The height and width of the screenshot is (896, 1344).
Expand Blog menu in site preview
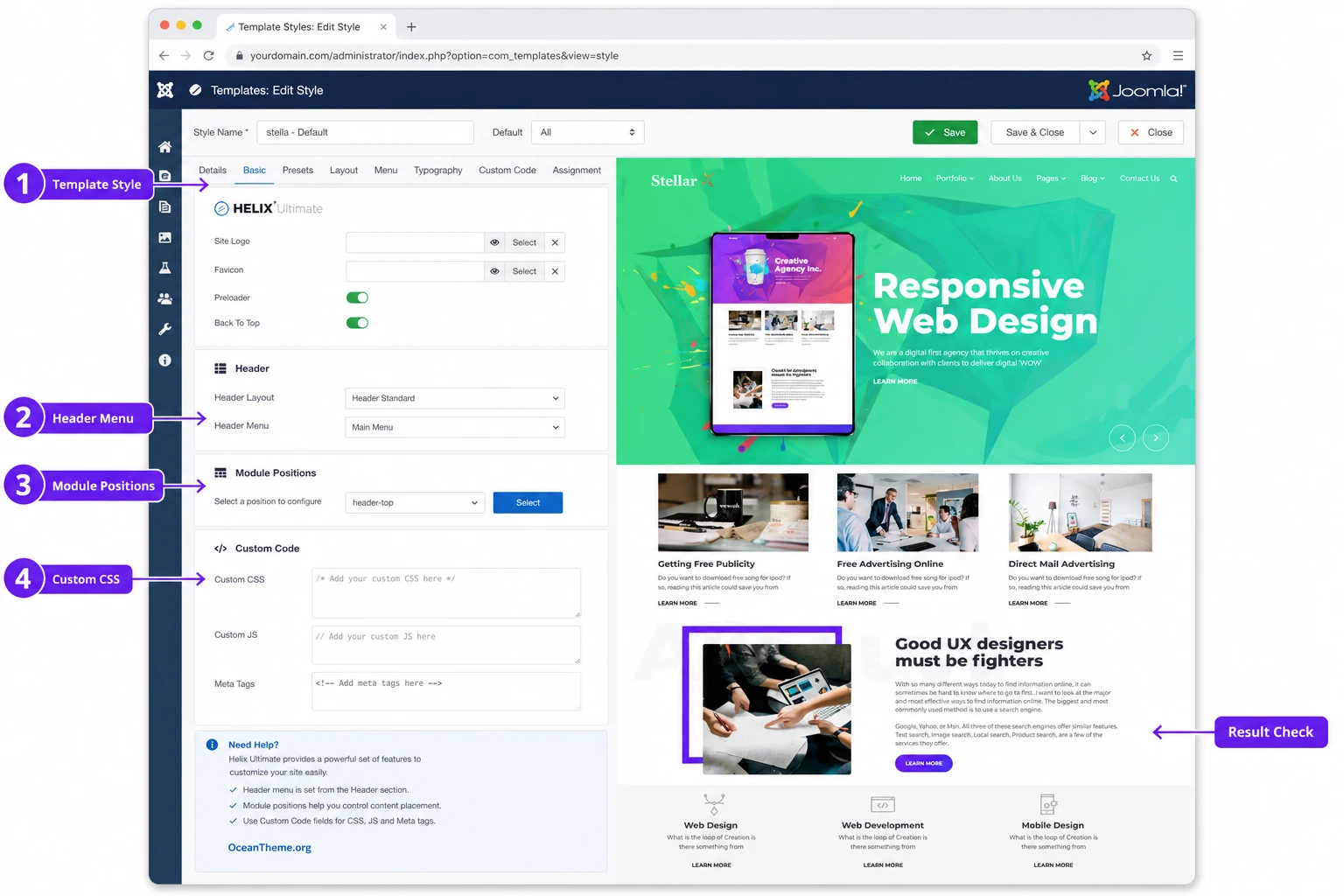click(1093, 178)
